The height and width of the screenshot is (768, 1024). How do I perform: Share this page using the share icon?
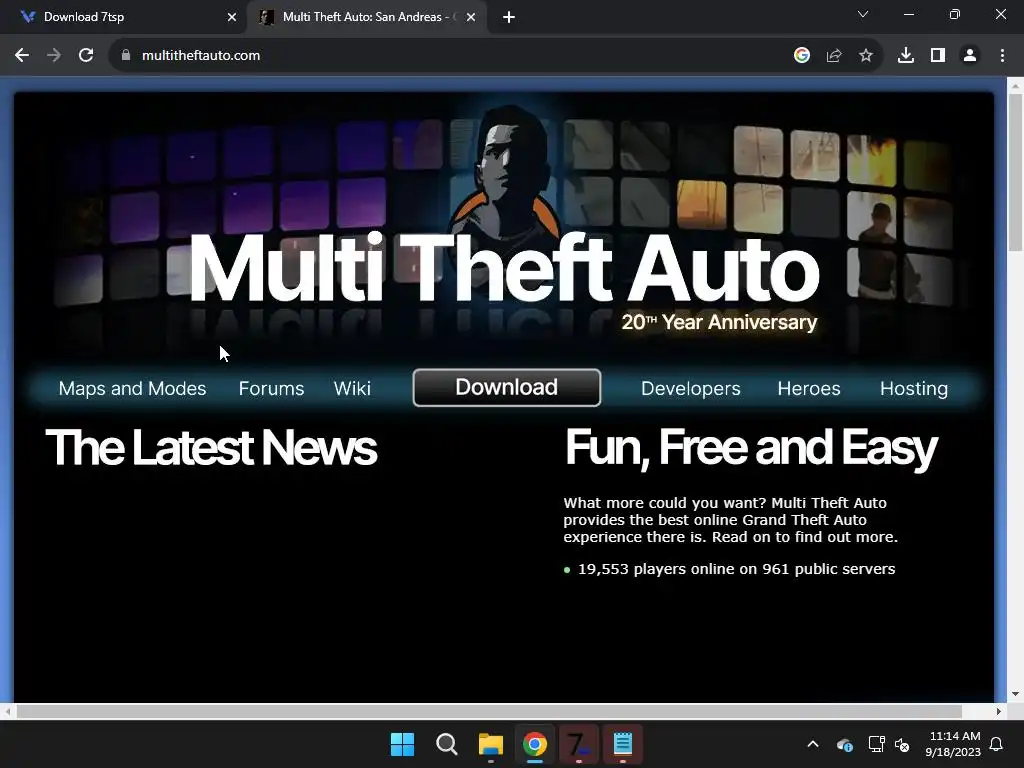click(x=834, y=56)
